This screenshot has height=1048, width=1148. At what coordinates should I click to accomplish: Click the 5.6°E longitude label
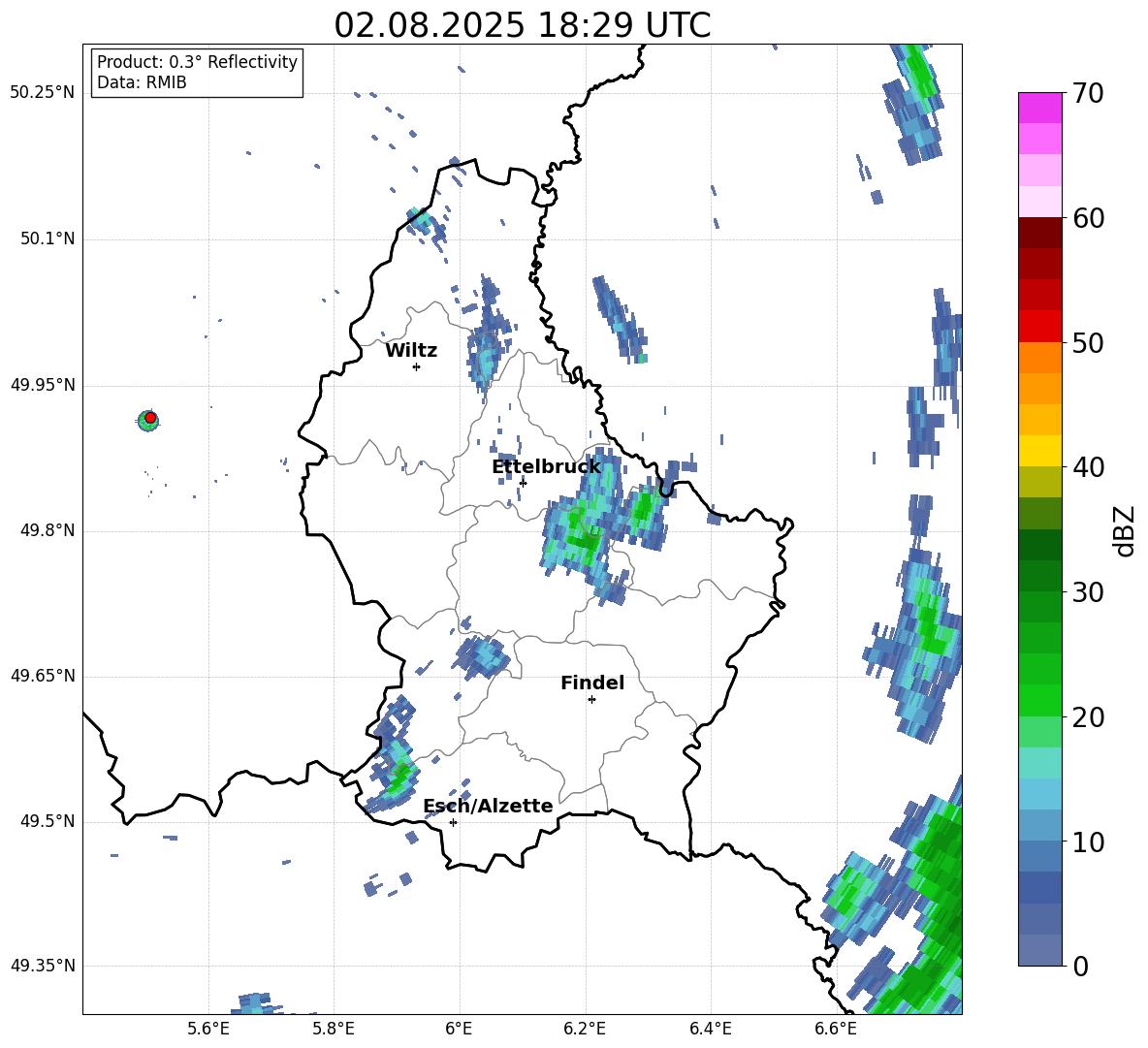[208, 1029]
